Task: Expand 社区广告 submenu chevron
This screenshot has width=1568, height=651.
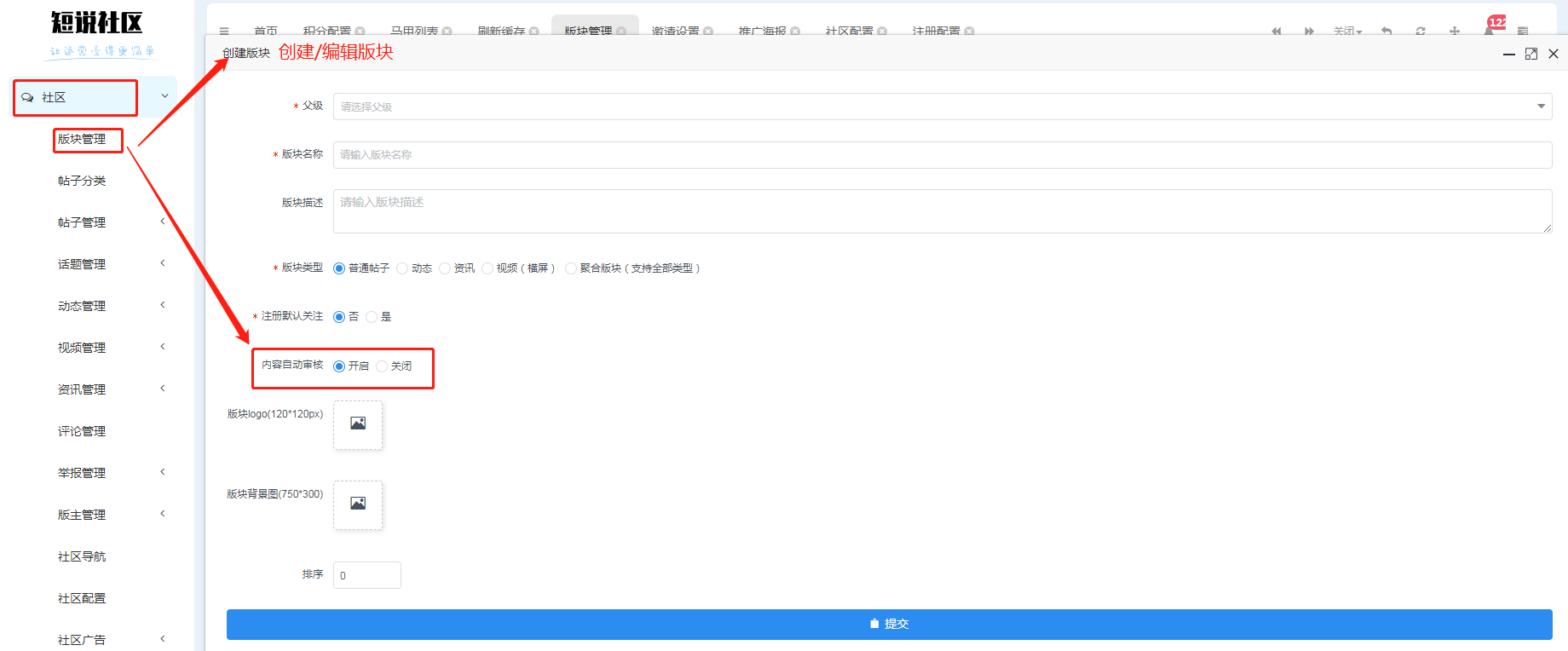Action: point(163,639)
